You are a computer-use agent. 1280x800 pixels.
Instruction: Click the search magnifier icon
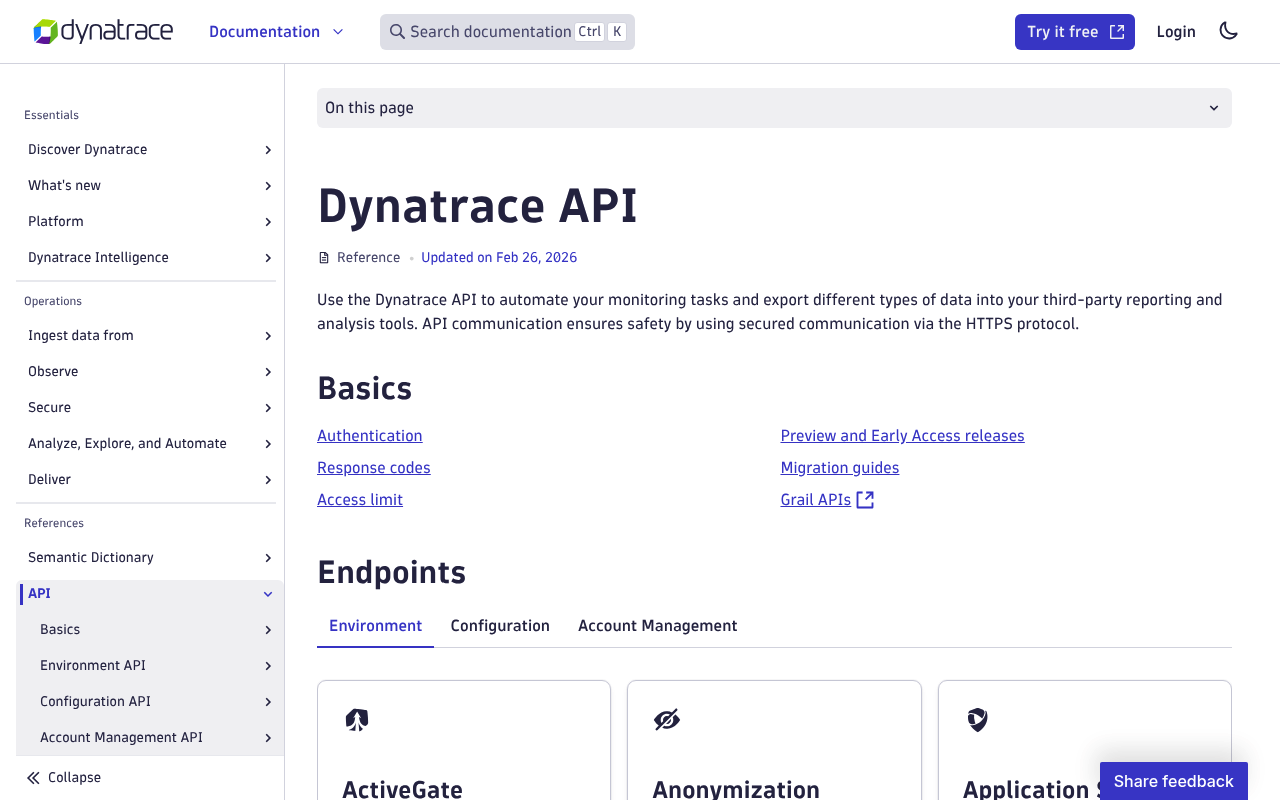(397, 32)
